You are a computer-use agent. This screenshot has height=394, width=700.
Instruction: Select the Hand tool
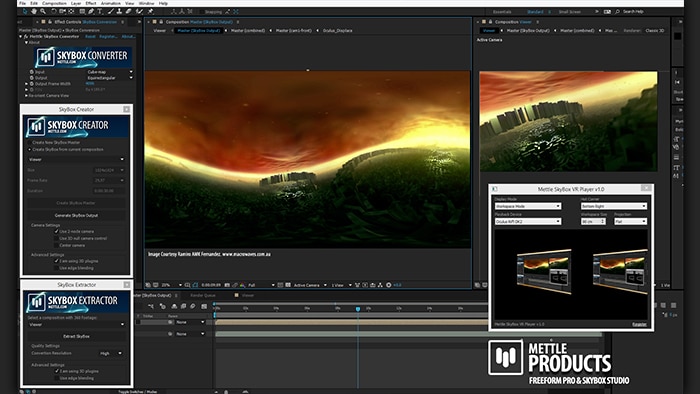click(34, 12)
